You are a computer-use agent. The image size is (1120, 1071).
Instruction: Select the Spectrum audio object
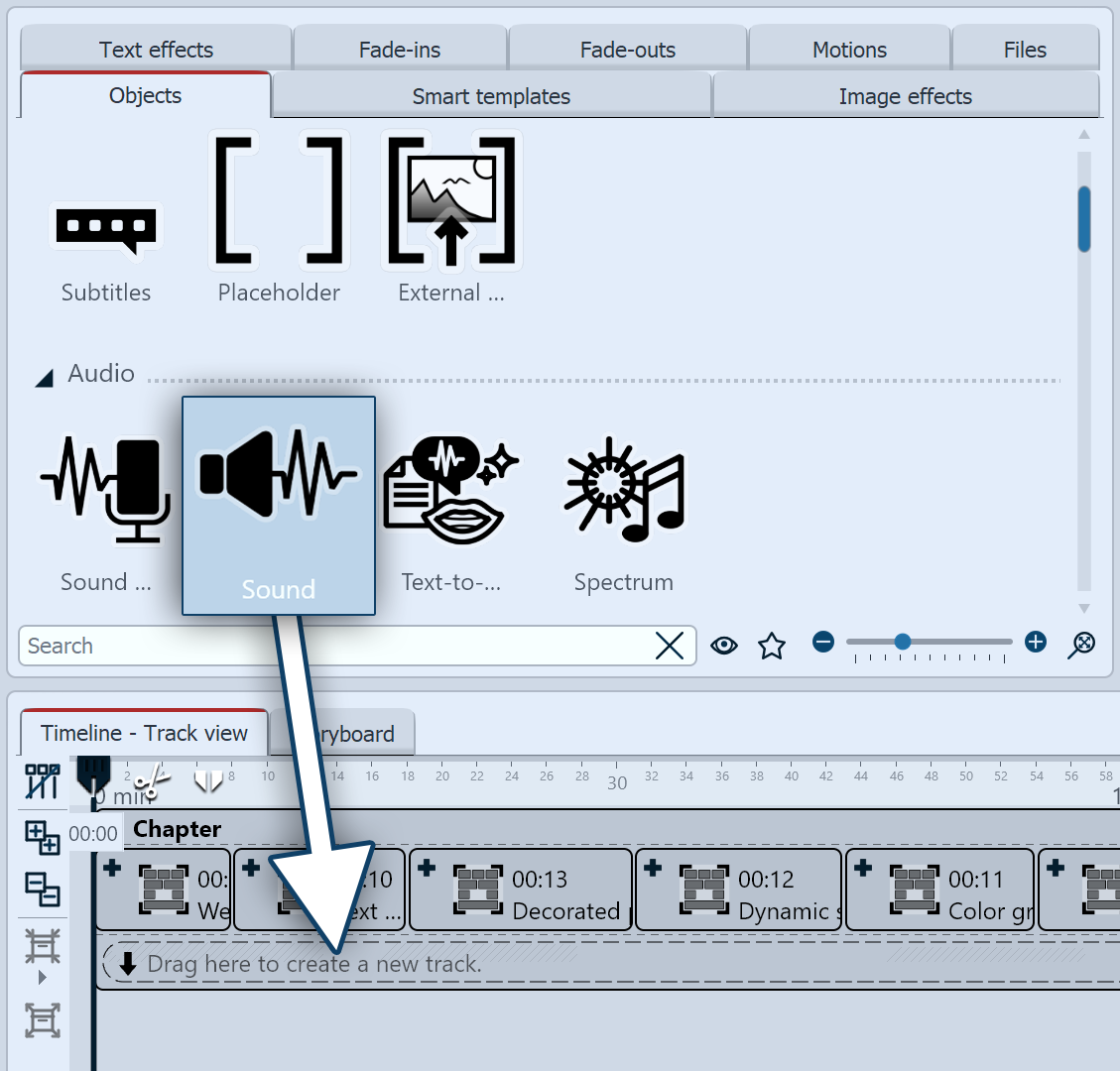point(624,490)
